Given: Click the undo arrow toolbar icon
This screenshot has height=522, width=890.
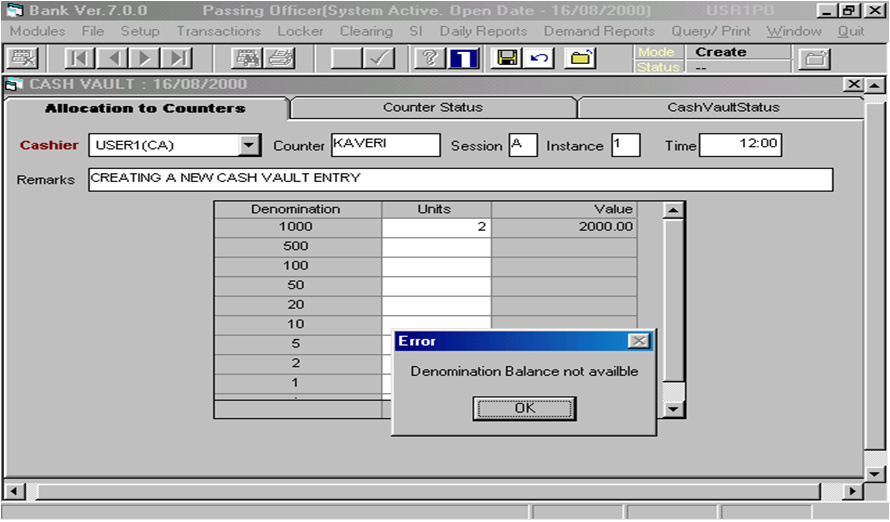Looking at the screenshot, I should click(x=540, y=59).
